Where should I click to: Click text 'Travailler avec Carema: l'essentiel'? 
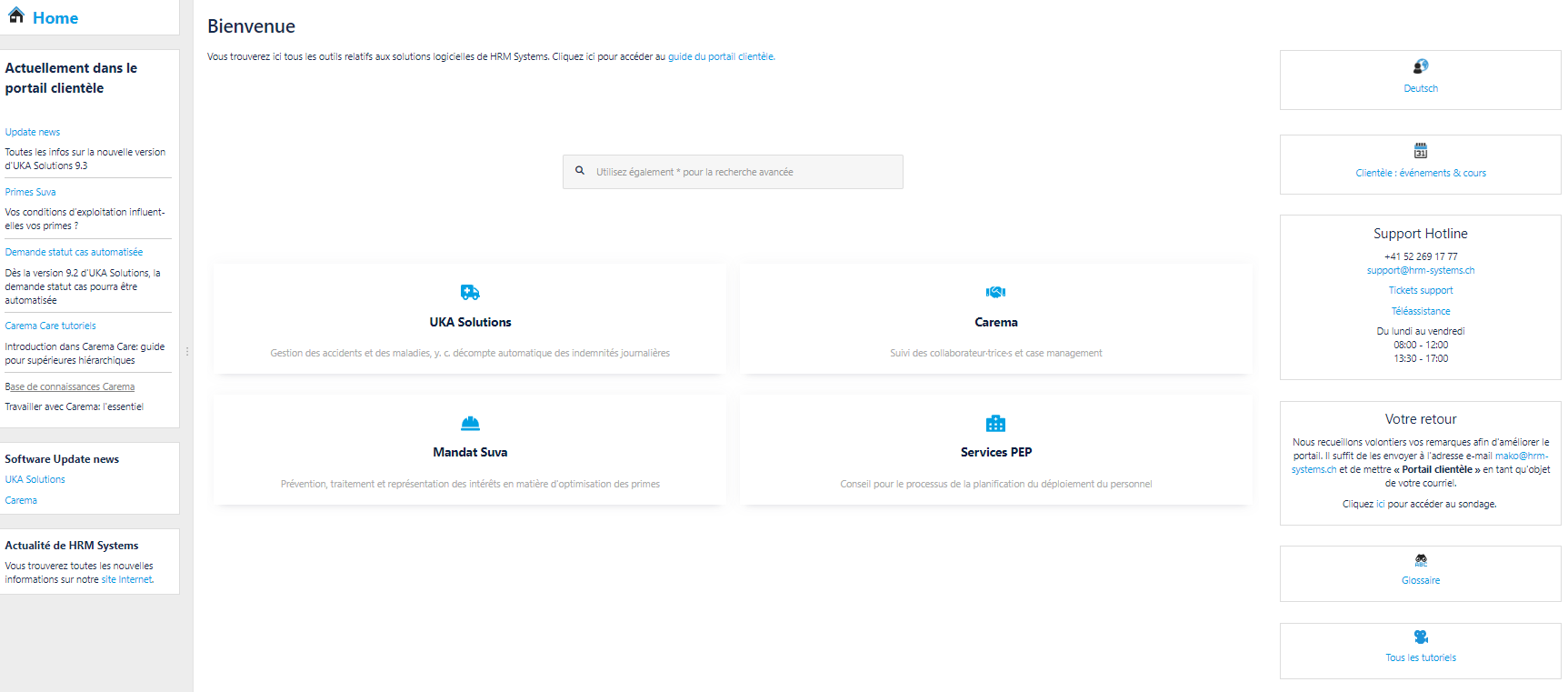pos(75,406)
